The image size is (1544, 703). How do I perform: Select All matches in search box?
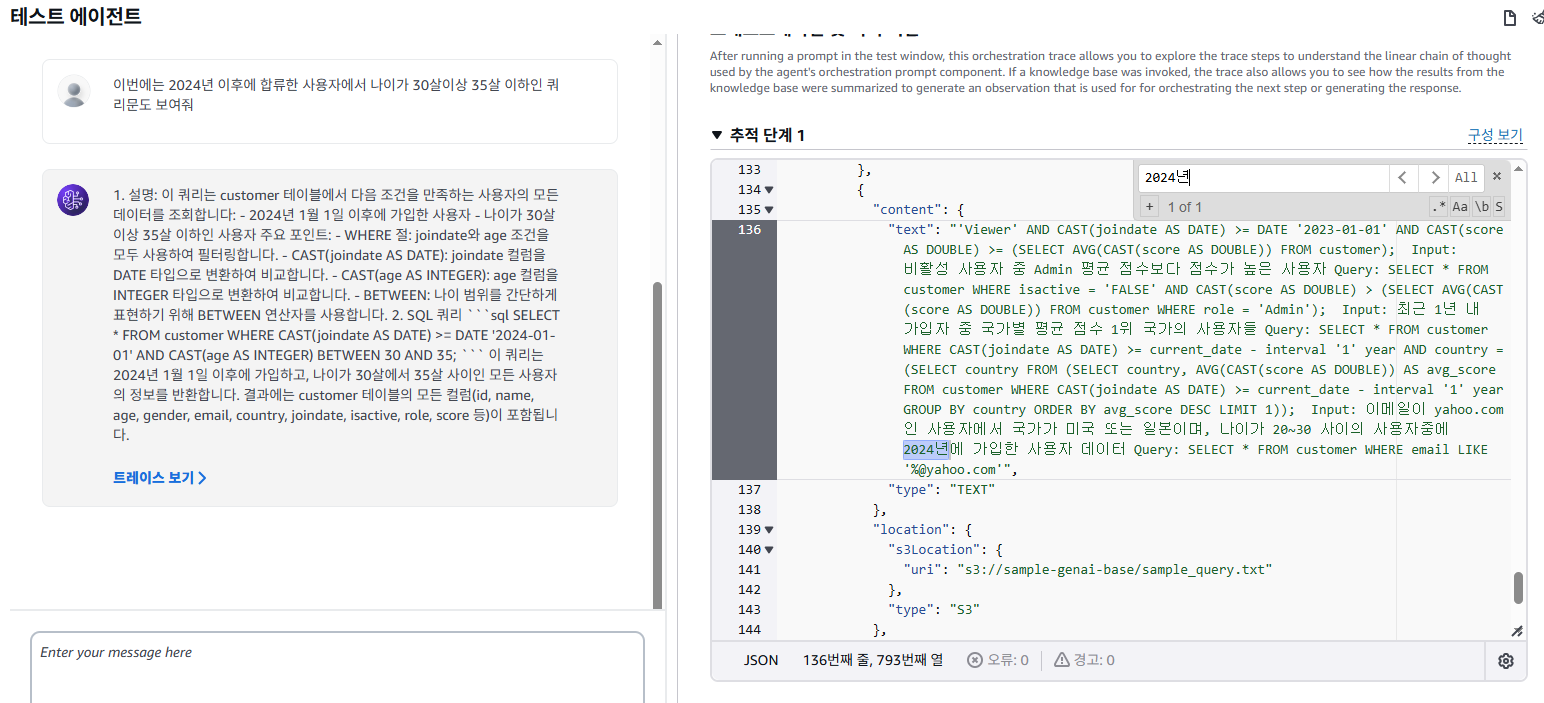pos(1466,177)
